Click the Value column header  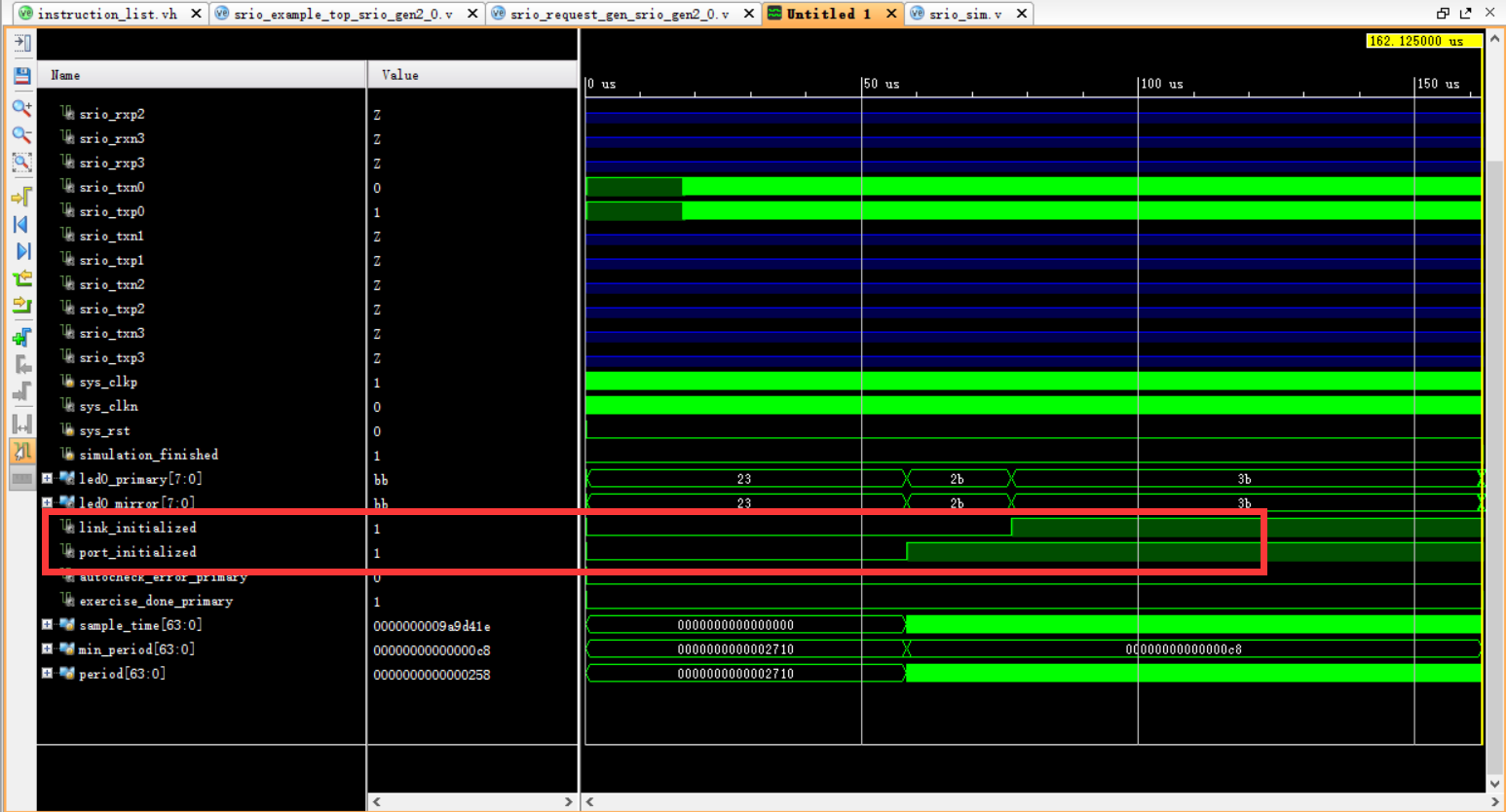[472, 75]
